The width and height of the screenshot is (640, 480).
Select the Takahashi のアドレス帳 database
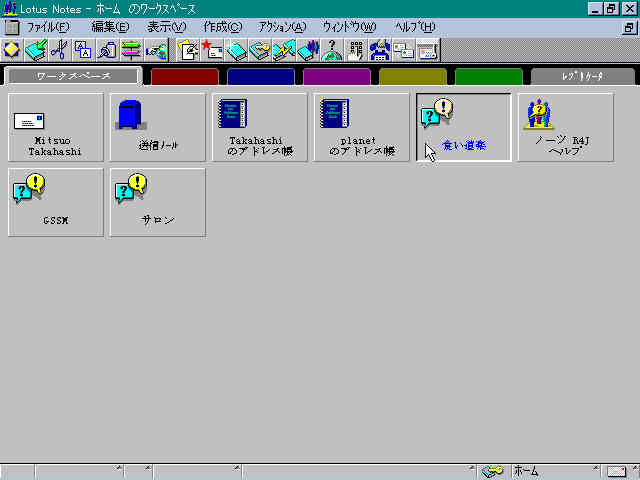coord(260,127)
